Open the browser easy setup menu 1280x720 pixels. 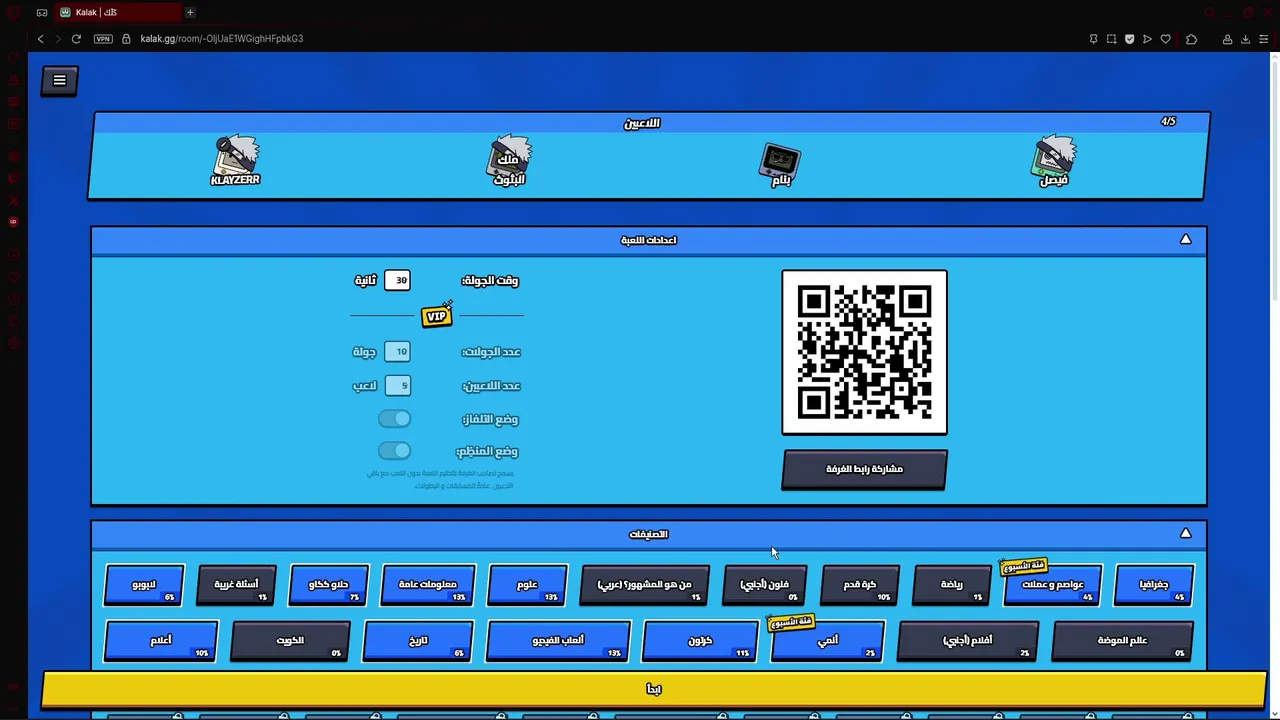pos(1264,39)
